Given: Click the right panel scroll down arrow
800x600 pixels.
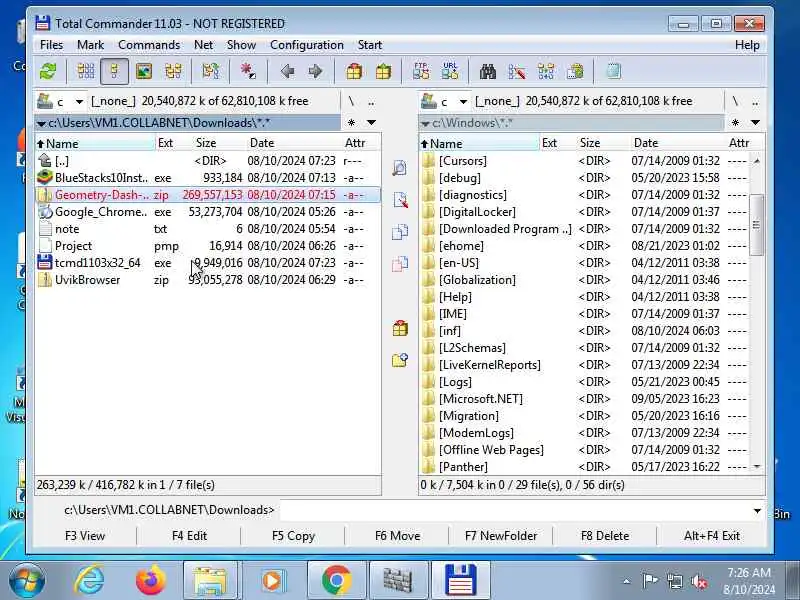Looking at the screenshot, I should click(x=757, y=466).
